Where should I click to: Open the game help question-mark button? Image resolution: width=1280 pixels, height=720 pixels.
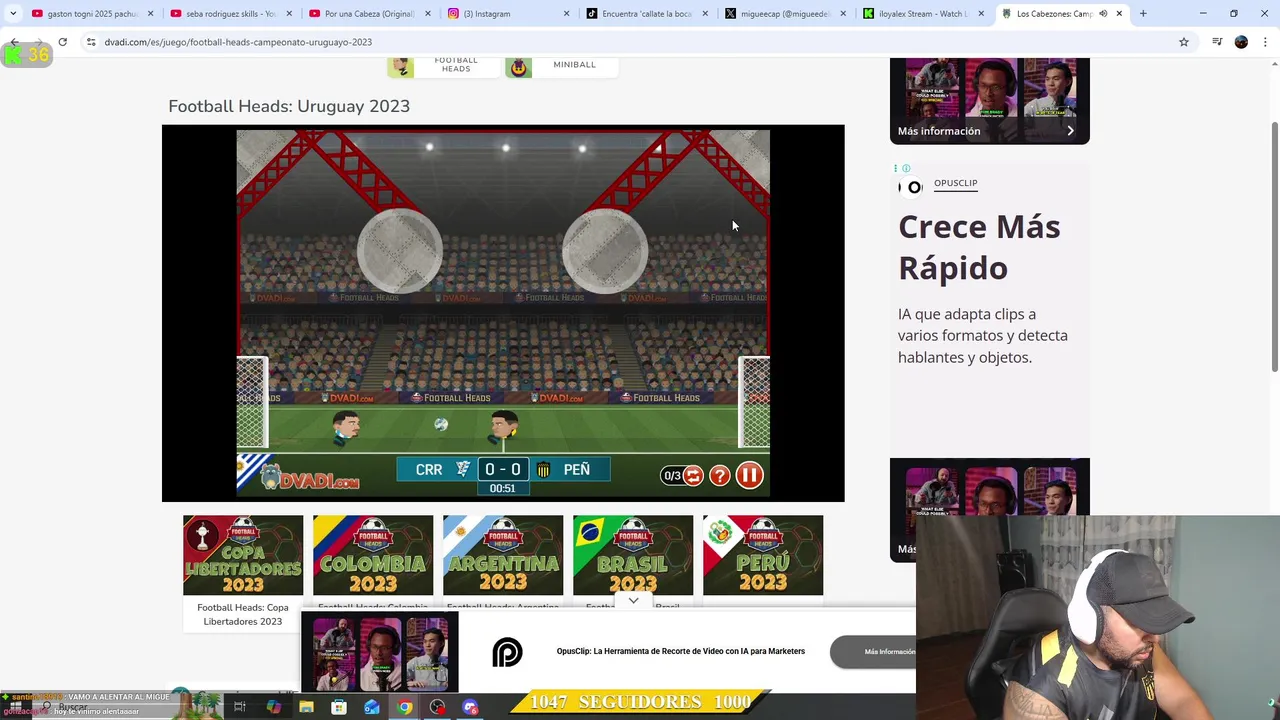pos(720,476)
